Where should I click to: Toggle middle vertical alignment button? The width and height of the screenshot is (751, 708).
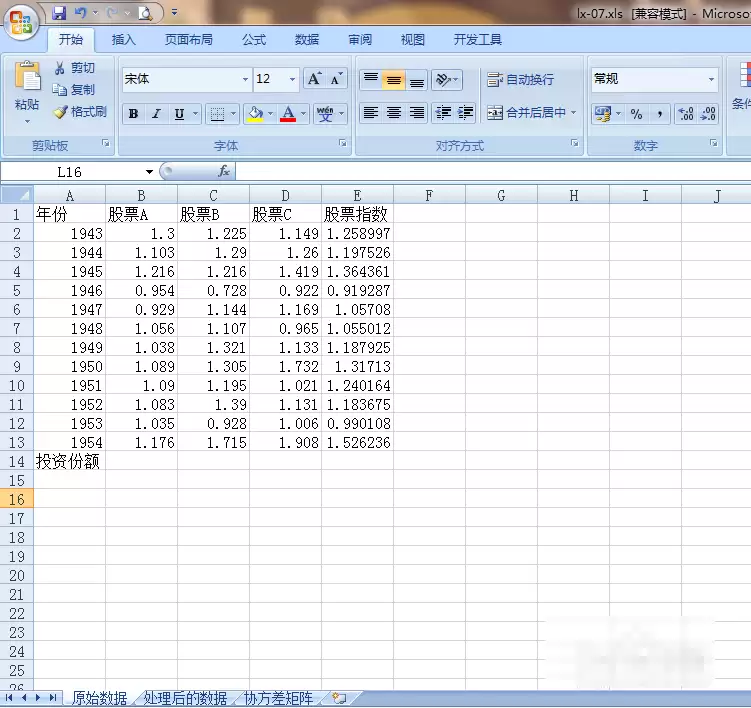[x=394, y=80]
